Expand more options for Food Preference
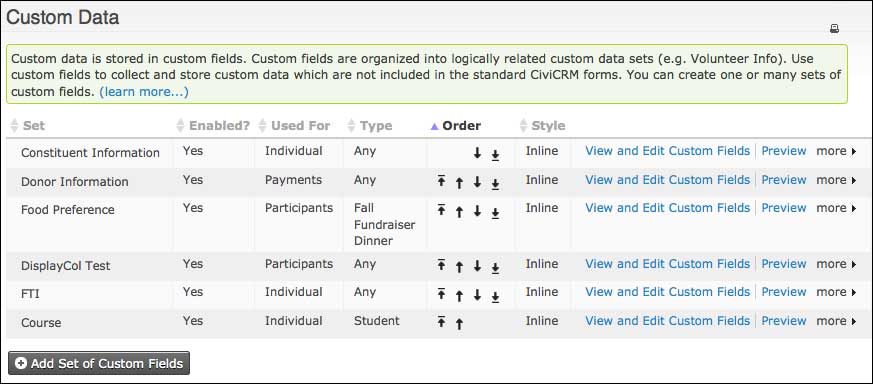This screenshot has width=873, height=384. click(x=836, y=208)
